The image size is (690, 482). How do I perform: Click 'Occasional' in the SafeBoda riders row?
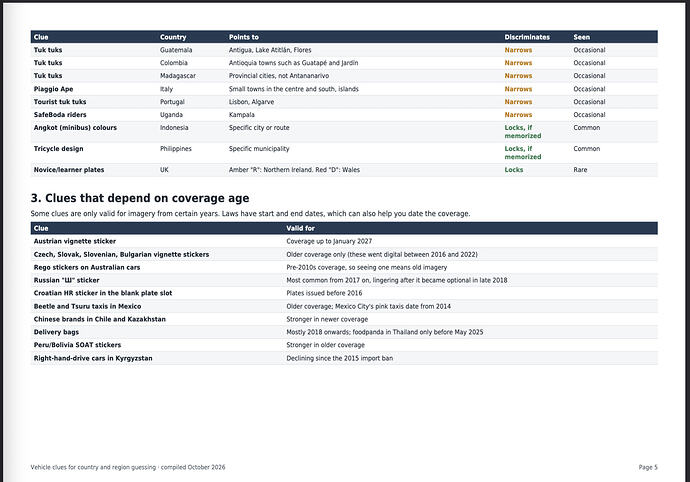click(589, 114)
